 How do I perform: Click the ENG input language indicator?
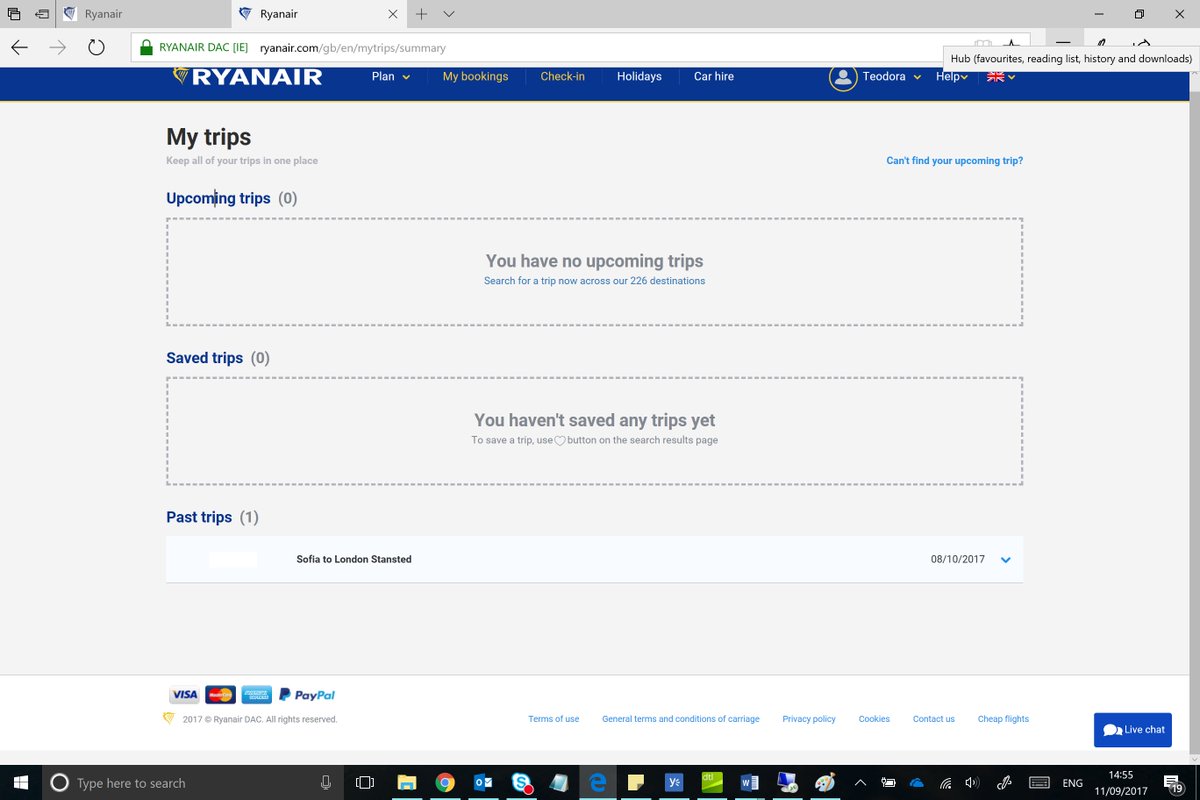1072,783
